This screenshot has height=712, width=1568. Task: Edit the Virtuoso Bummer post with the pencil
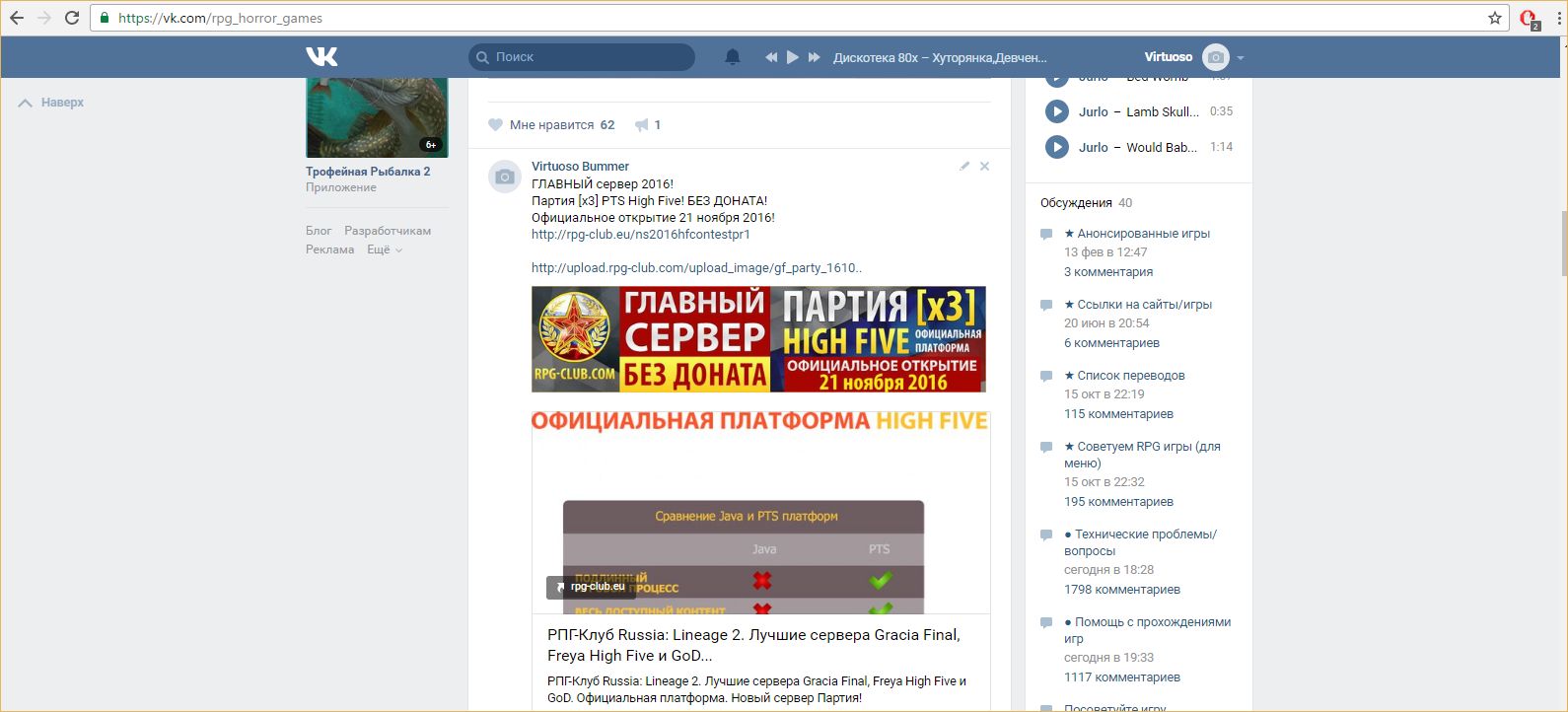[963, 167]
